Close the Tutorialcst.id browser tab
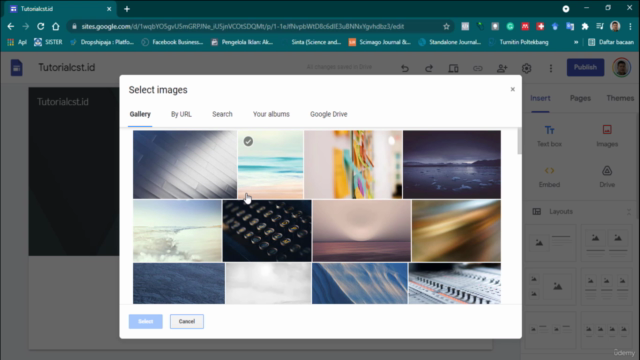 pos(109,9)
